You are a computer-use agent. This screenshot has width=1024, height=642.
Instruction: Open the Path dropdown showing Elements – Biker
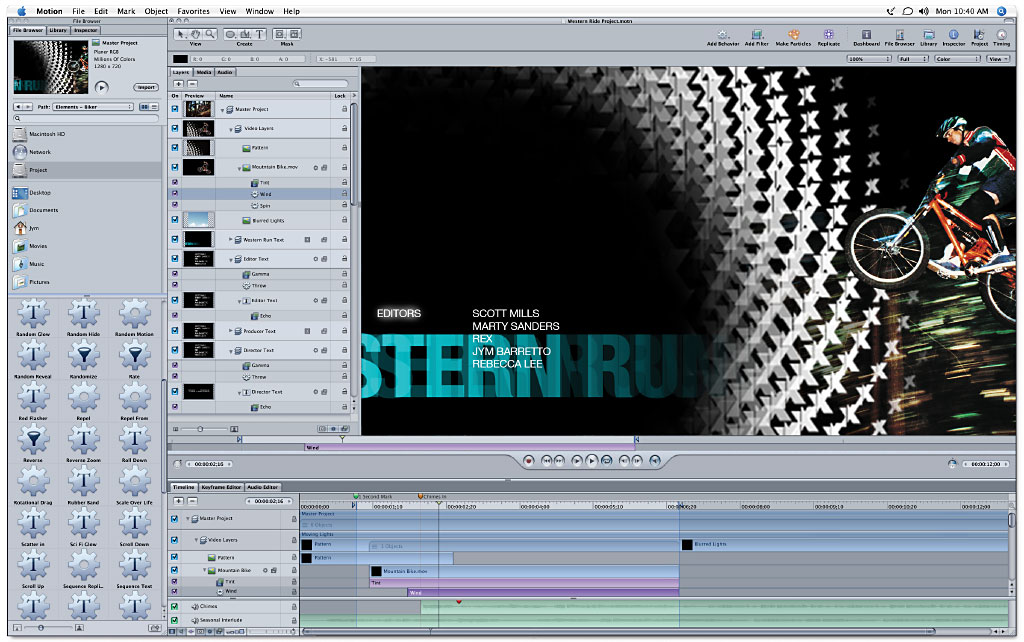point(93,106)
